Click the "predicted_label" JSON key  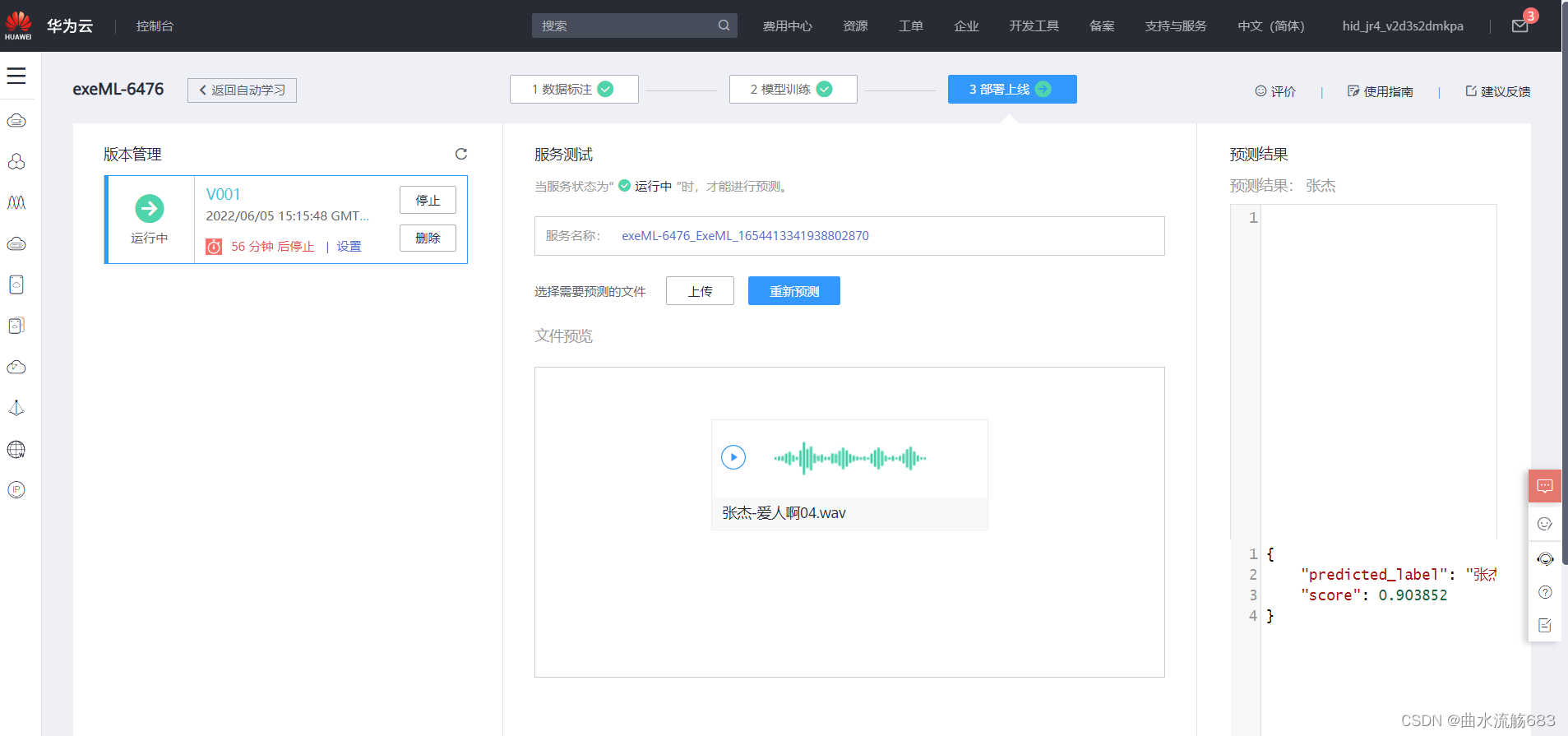(1374, 575)
